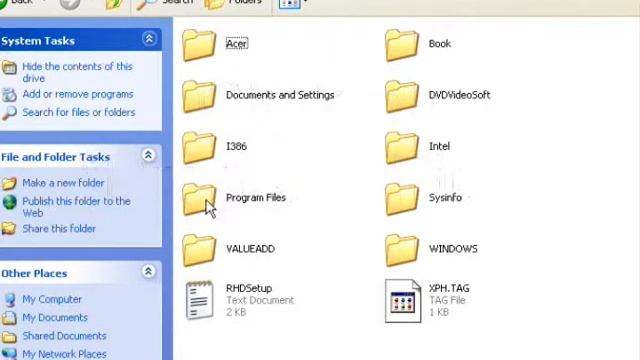Click the Back toolbar button
640x360 pixels.
17,3
